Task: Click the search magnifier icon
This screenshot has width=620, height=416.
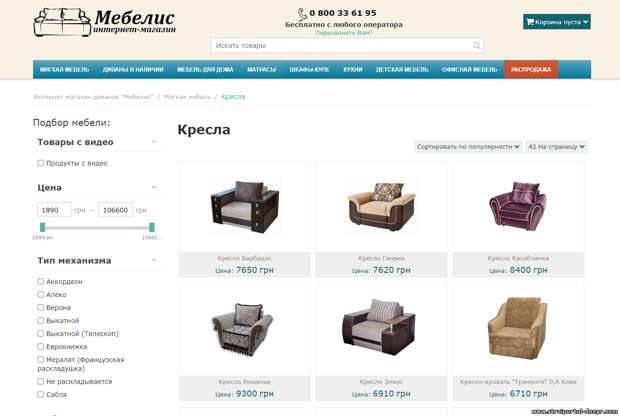Action: pyautogui.click(x=477, y=45)
